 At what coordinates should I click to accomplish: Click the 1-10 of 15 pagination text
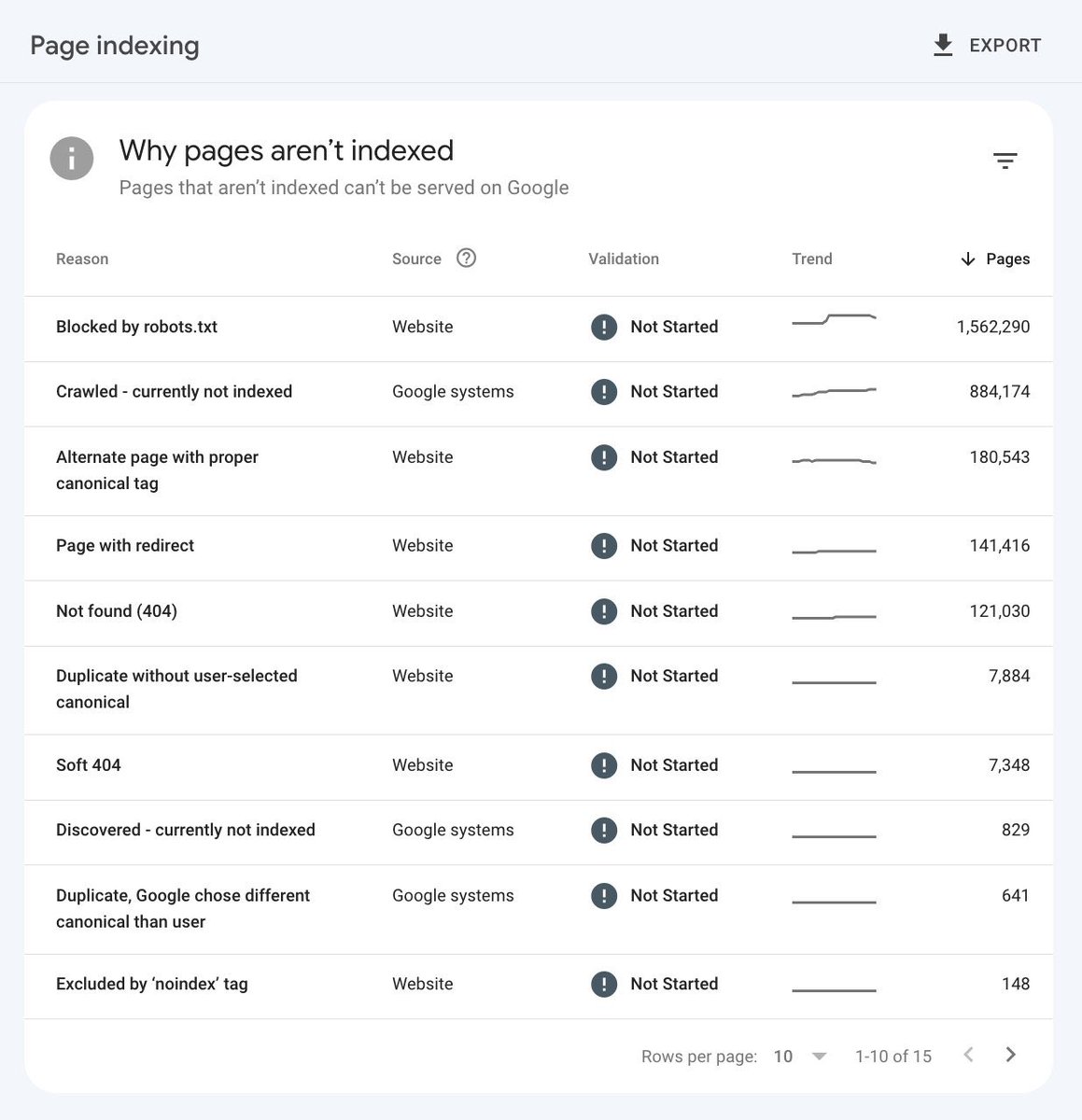pos(893,1057)
